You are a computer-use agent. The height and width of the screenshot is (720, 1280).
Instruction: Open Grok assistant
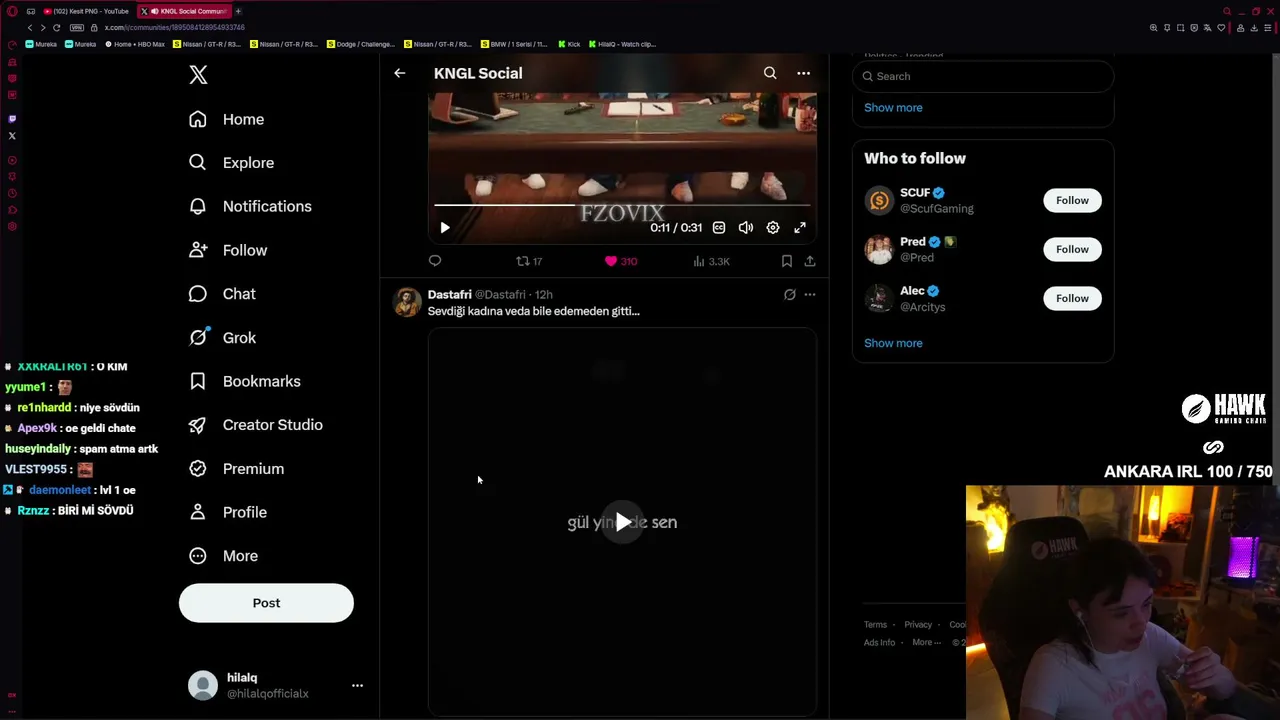point(222,337)
